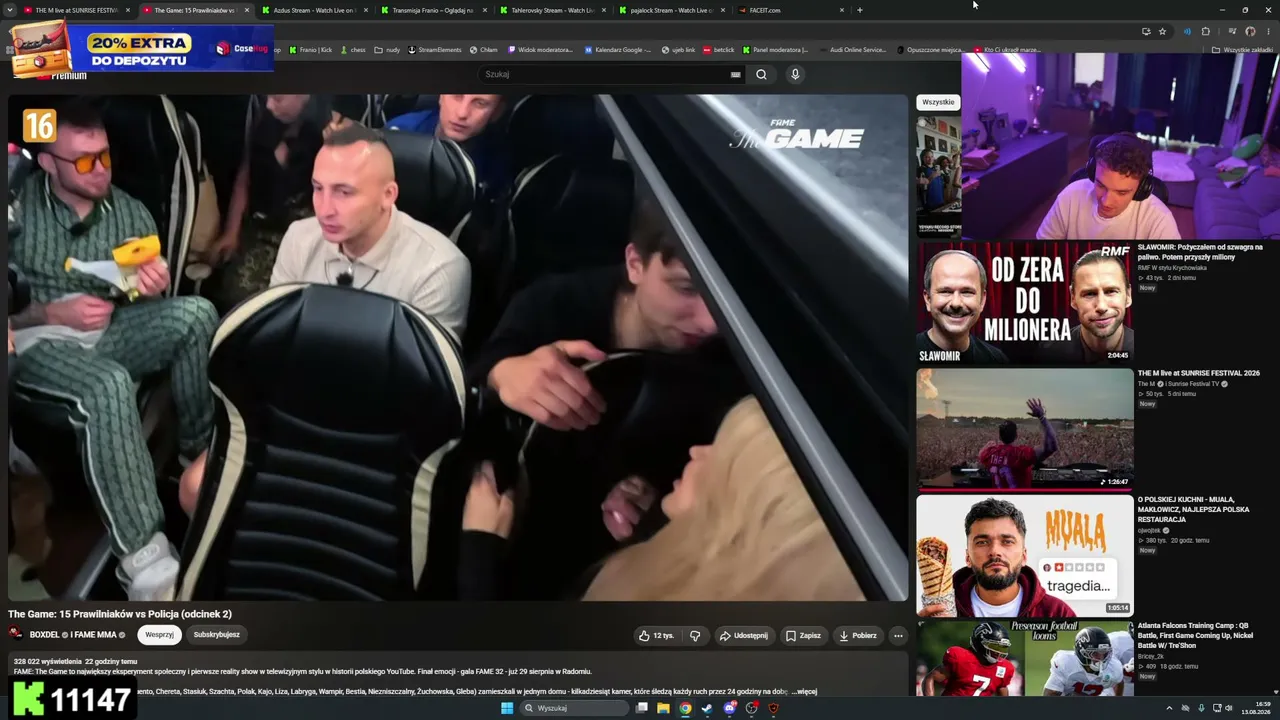Click the Wesprzyj button
This screenshot has height=720, width=1280.
[x=159, y=635]
